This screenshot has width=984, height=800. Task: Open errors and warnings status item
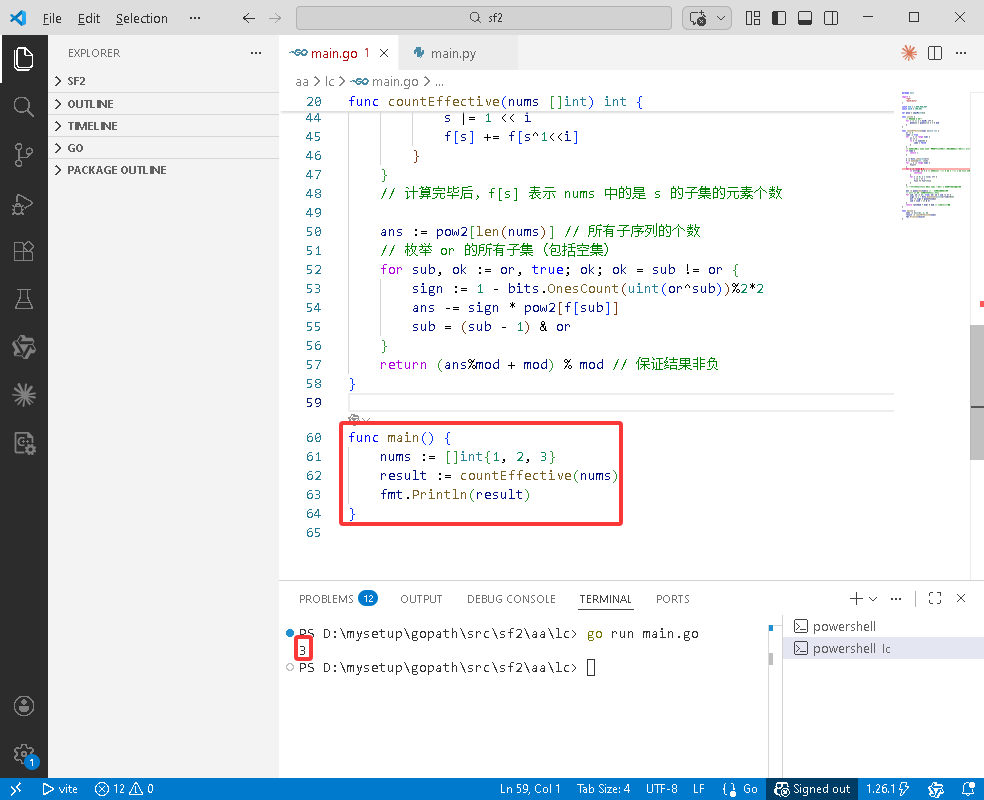(124, 789)
